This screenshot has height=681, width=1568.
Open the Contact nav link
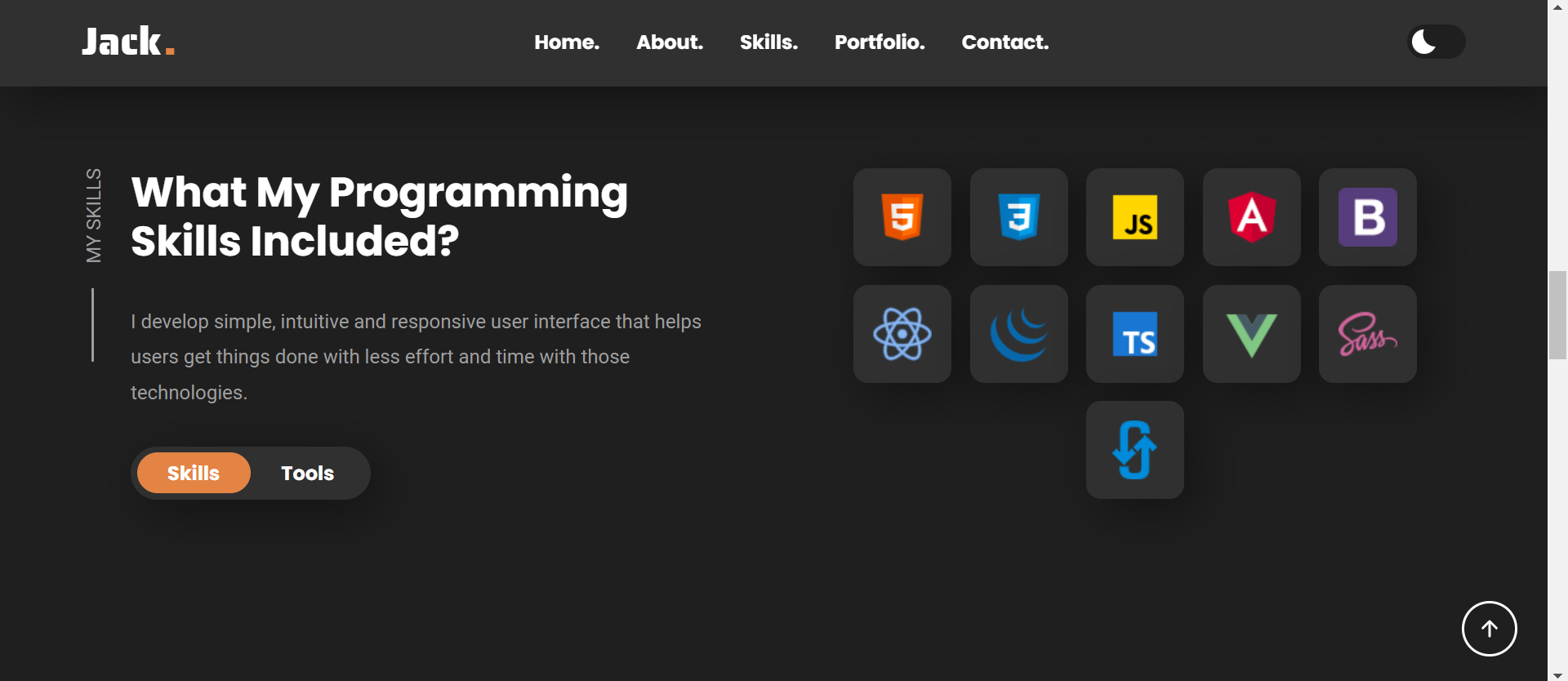click(1005, 42)
